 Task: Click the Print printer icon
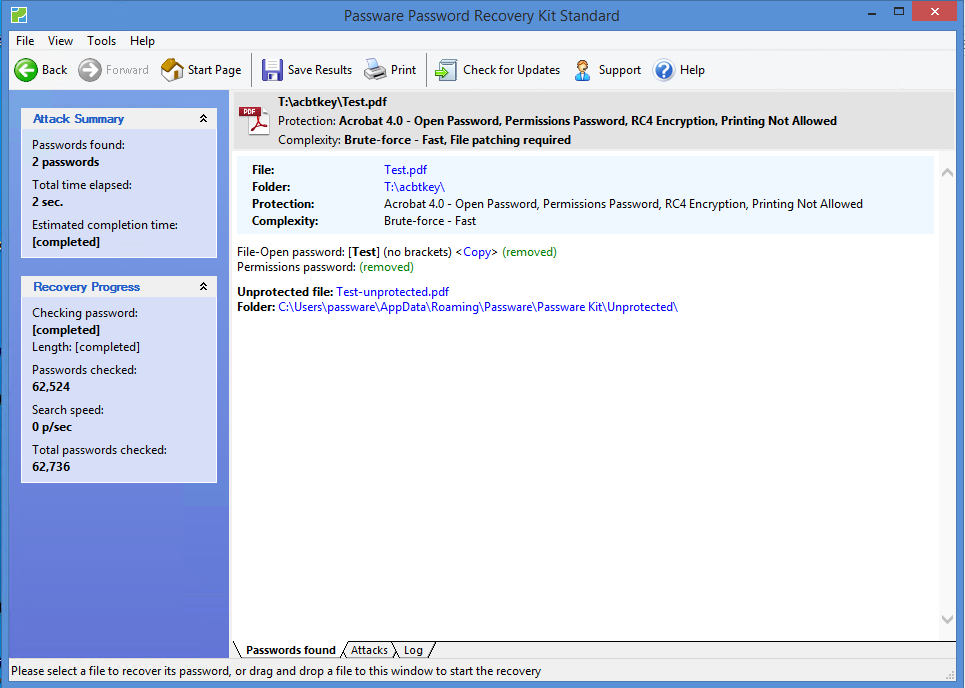point(375,69)
